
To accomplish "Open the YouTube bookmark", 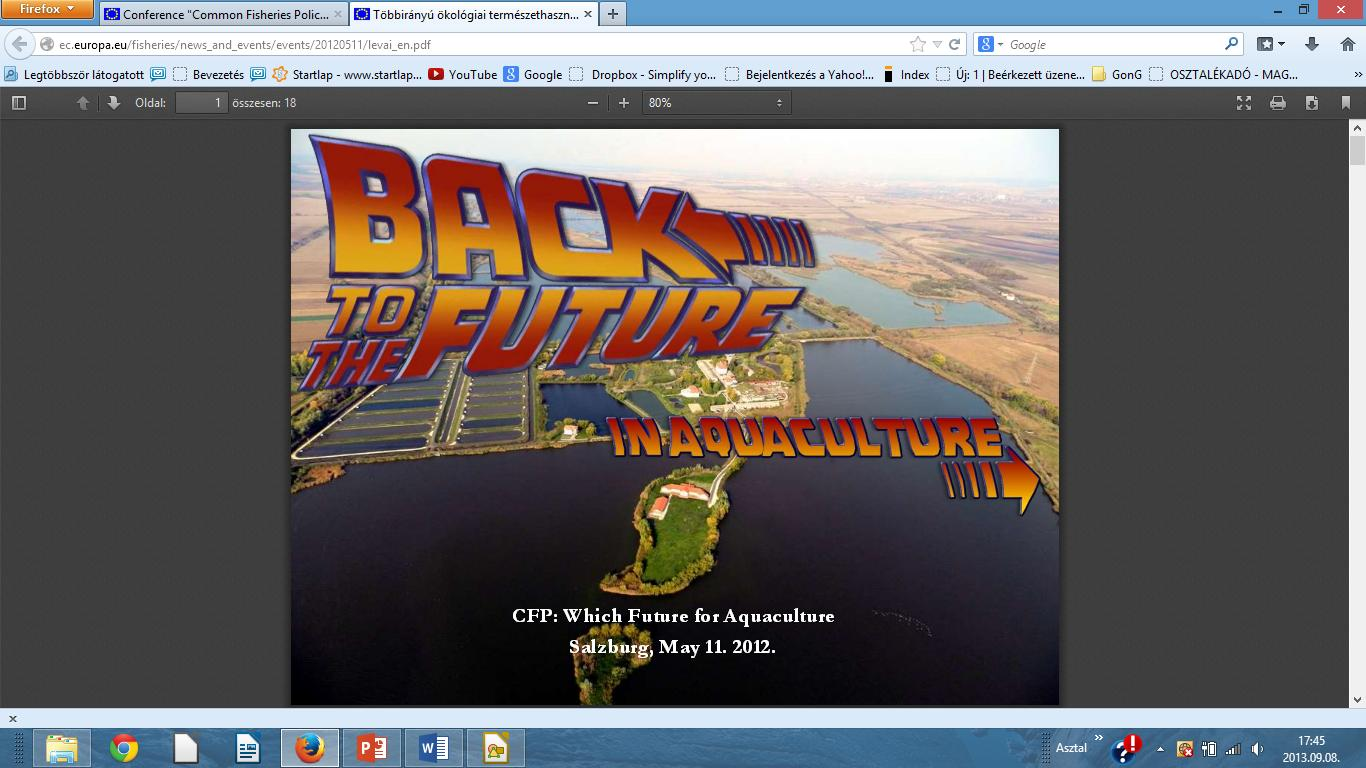I will (462, 74).
